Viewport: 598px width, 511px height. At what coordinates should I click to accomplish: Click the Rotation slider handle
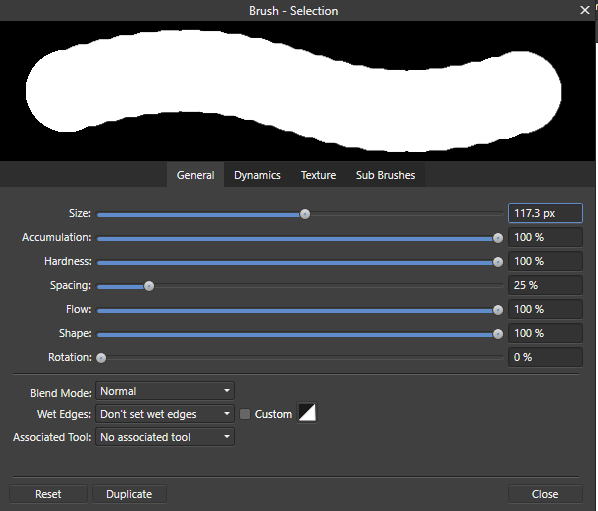point(101,358)
